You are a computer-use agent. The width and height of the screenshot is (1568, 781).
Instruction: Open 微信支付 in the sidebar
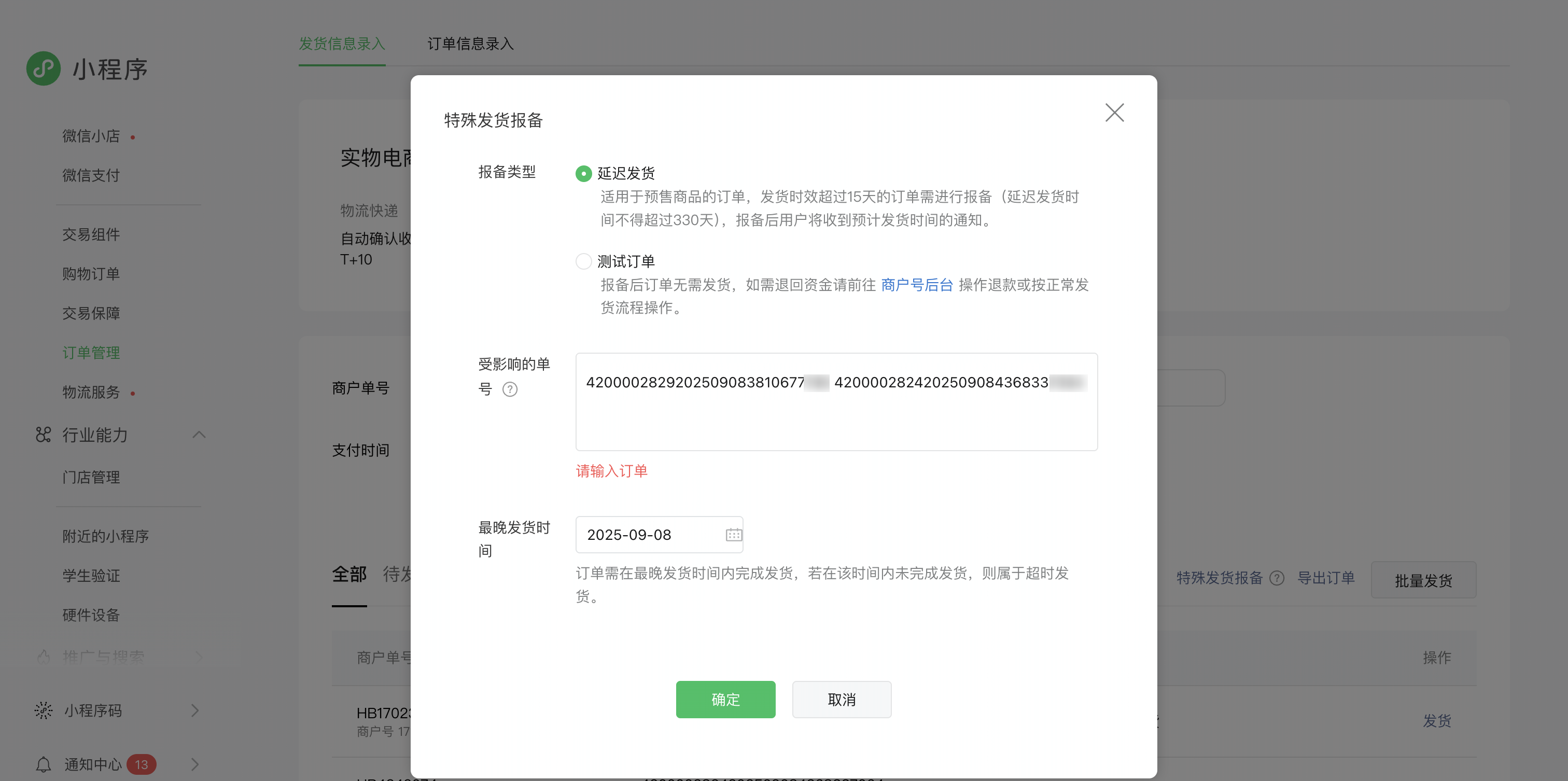[91, 175]
